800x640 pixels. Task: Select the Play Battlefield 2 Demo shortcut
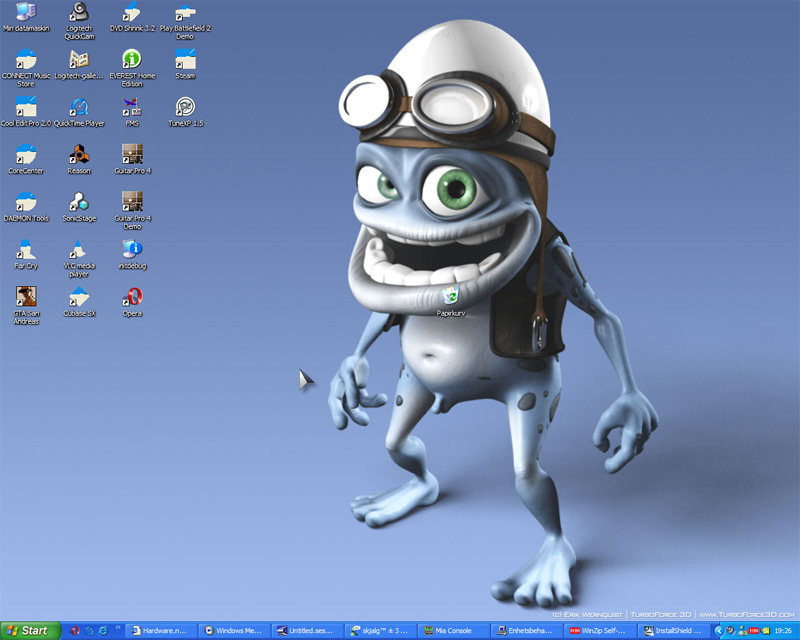pos(185,20)
